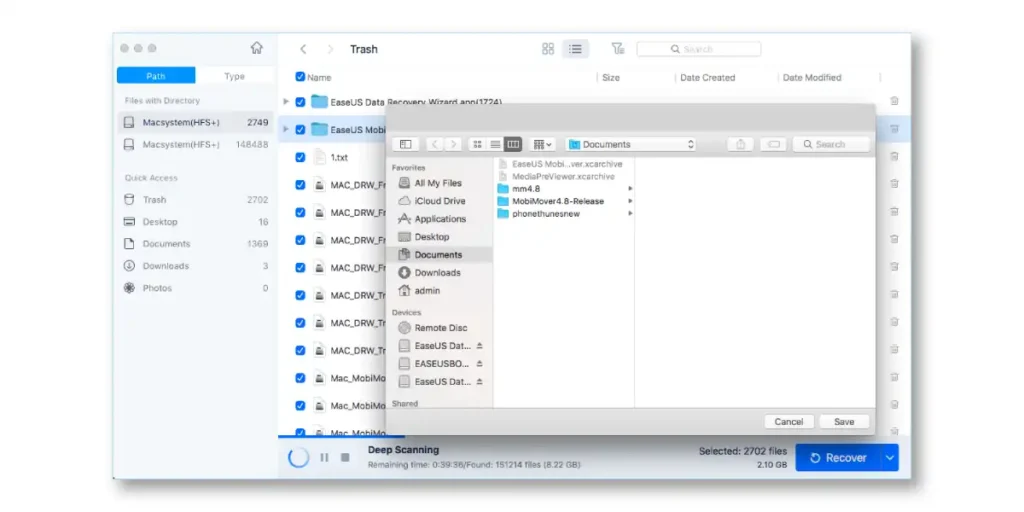Select Downloads in dialog Favorites

click(440, 273)
